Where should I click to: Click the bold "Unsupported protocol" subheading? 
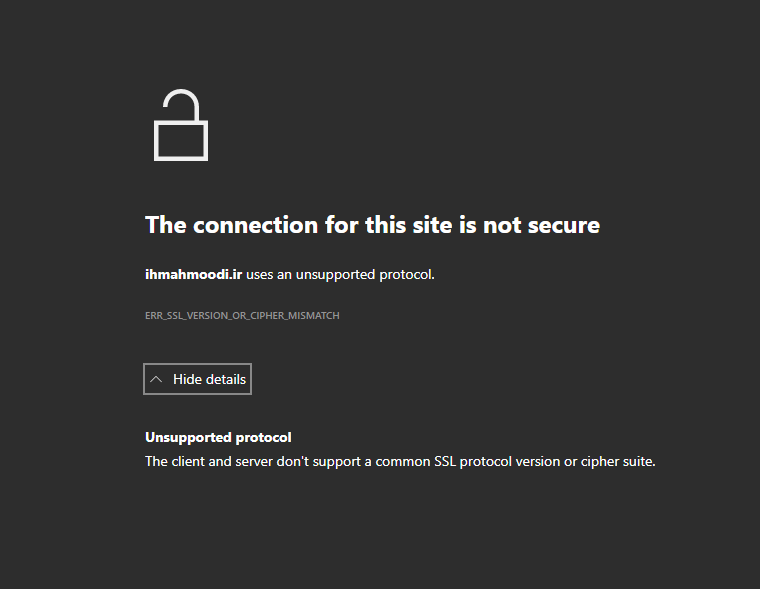pyautogui.click(x=218, y=438)
